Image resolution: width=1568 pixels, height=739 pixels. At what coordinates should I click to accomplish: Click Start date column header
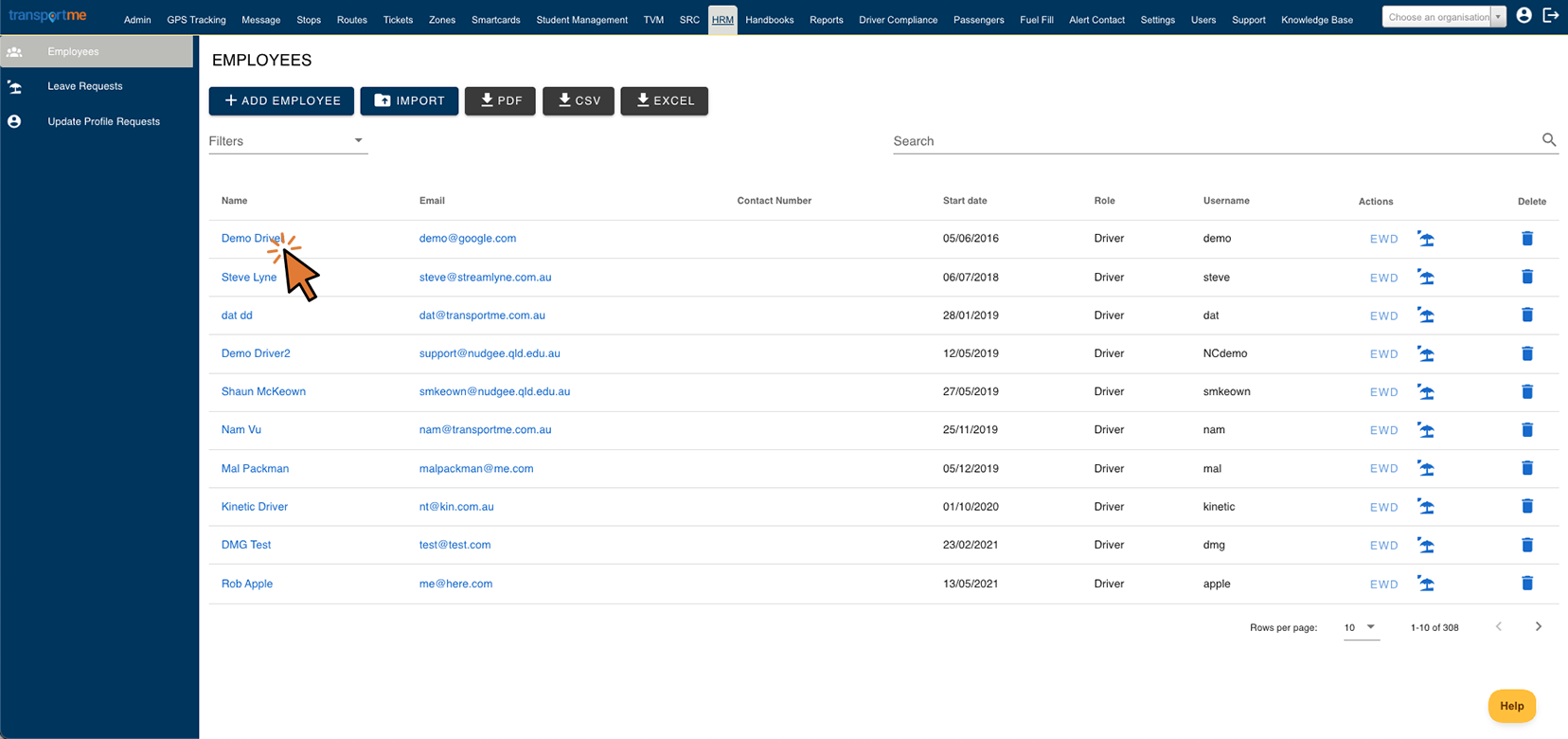965,201
